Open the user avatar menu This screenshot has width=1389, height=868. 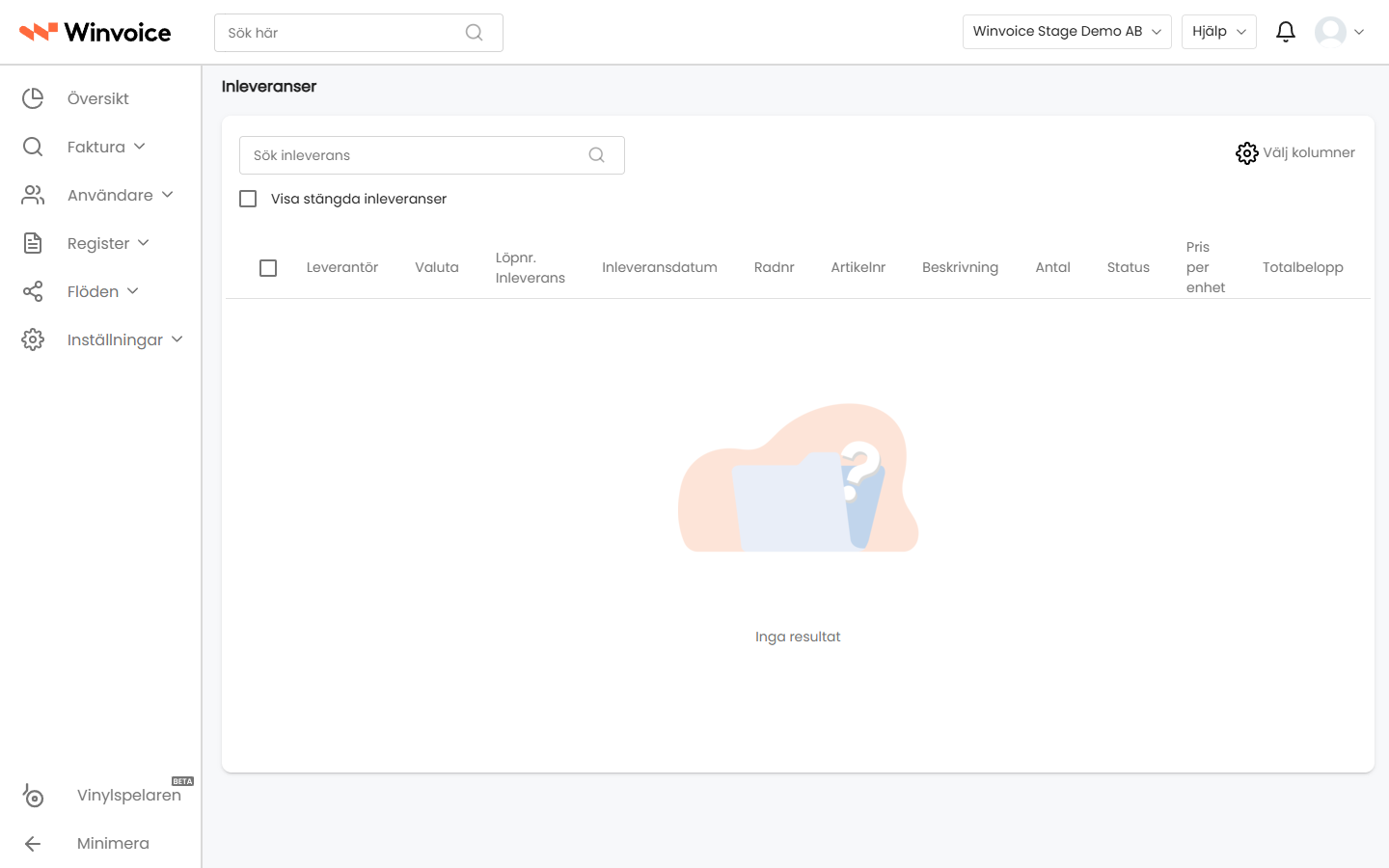(x=1330, y=32)
